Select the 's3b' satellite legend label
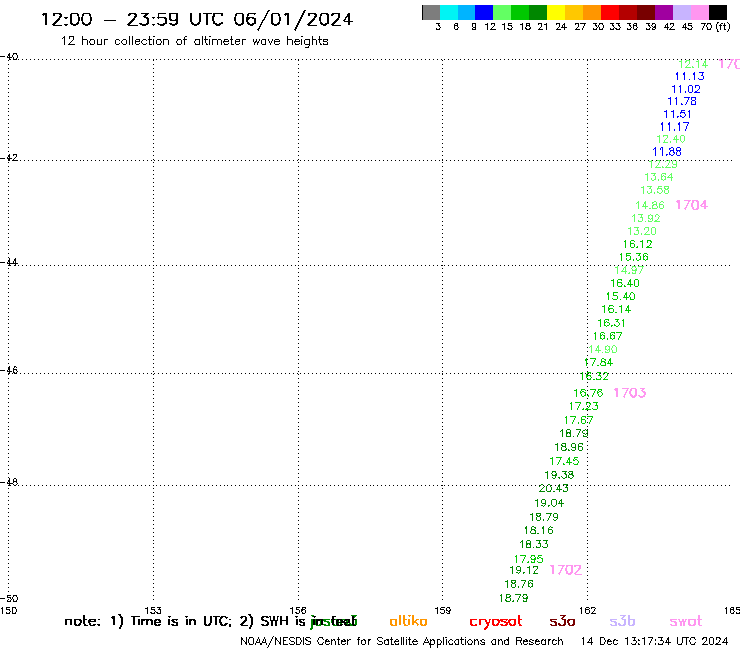Viewport: 740px width, 650px height. tap(622, 621)
